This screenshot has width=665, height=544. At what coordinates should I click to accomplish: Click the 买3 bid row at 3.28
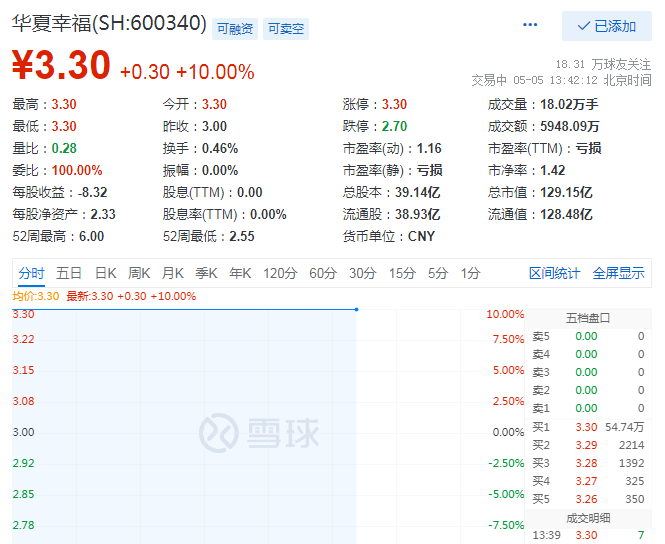click(588, 463)
